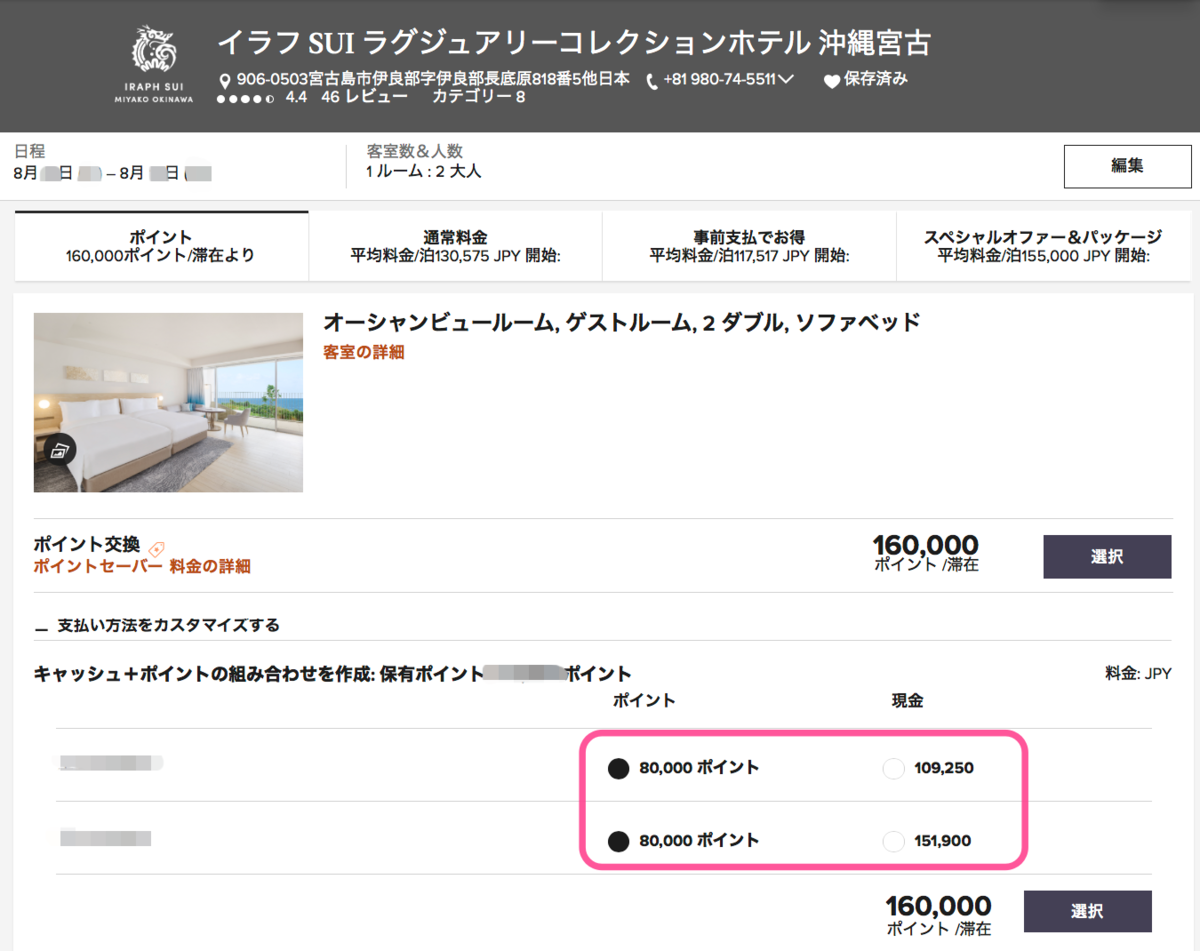The height and width of the screenshot is (951, 1200).
Task: Open the ポイントセーバー link
Action: coord(97,566)
